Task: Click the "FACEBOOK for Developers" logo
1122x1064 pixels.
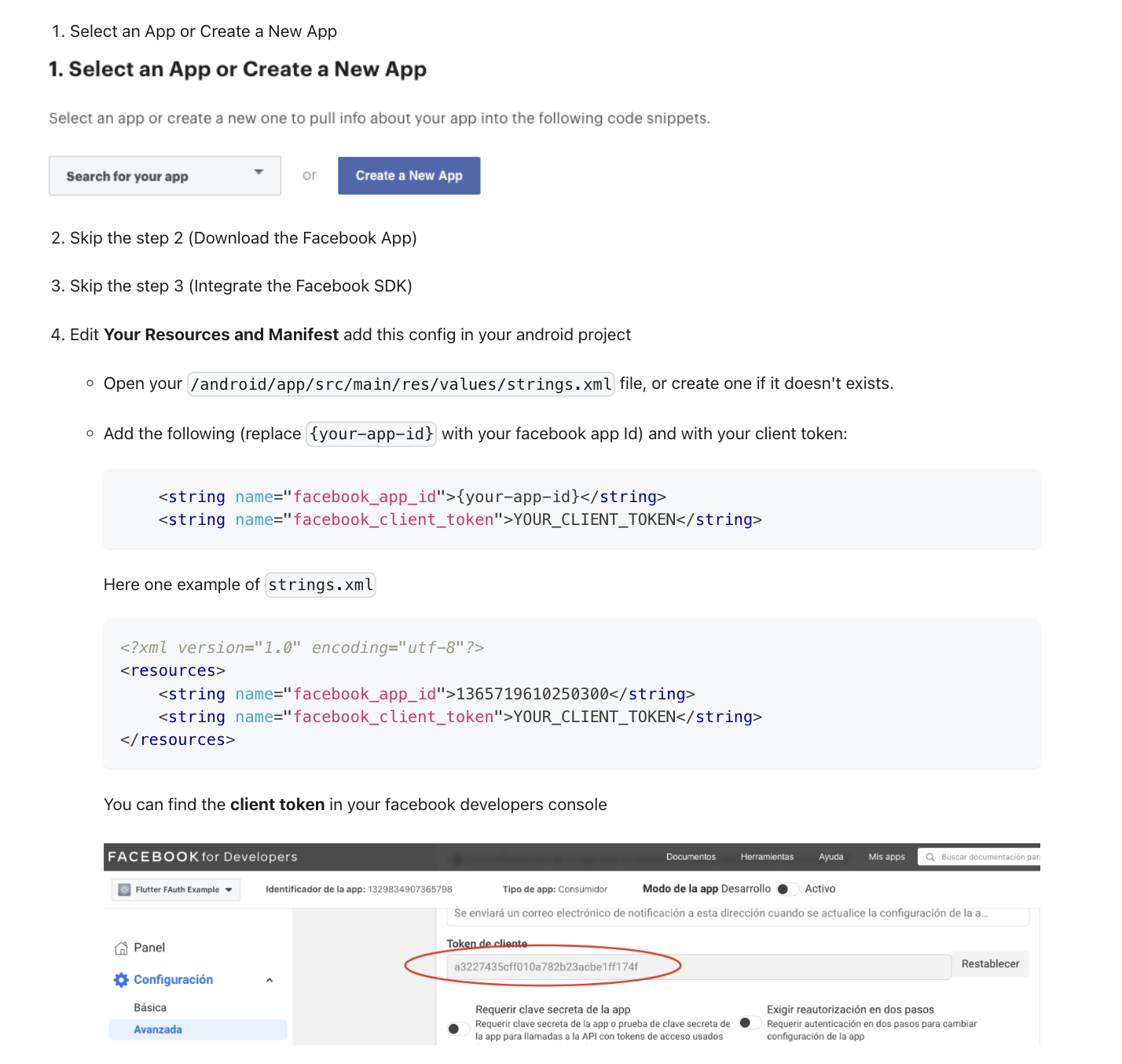Action: click(x=203, y=857)
